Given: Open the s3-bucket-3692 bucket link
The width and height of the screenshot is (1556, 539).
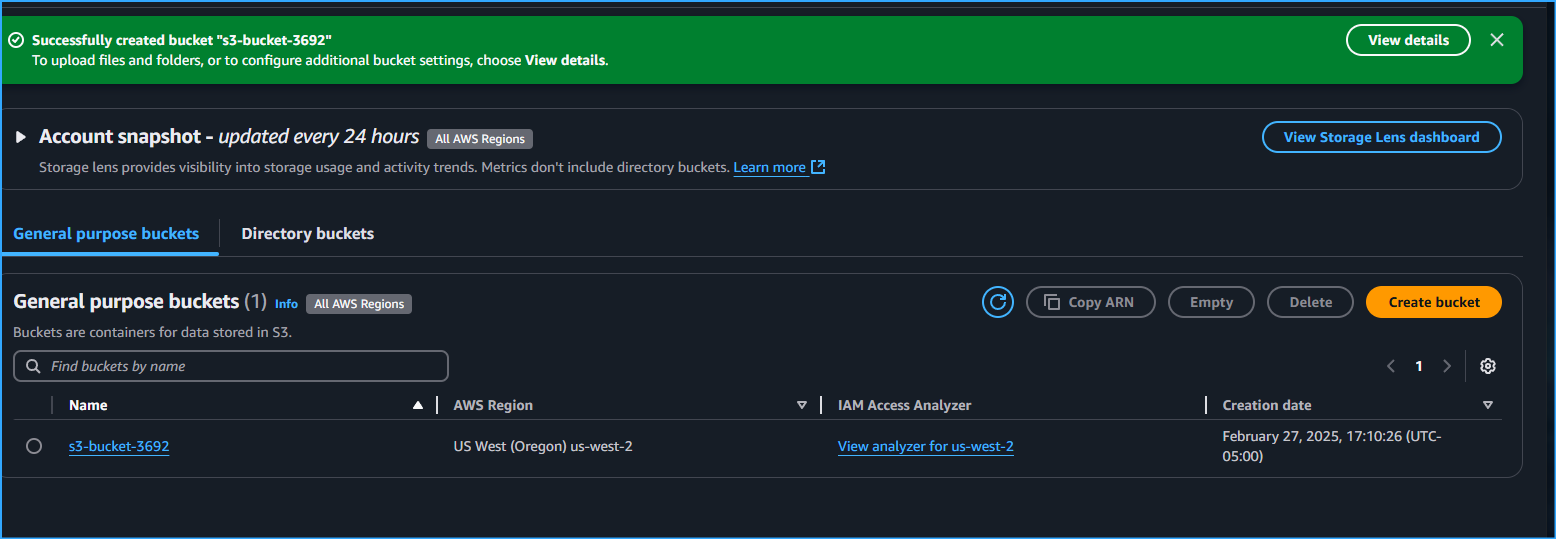Looking at the screenshot, I should click(x=119, y=446).
